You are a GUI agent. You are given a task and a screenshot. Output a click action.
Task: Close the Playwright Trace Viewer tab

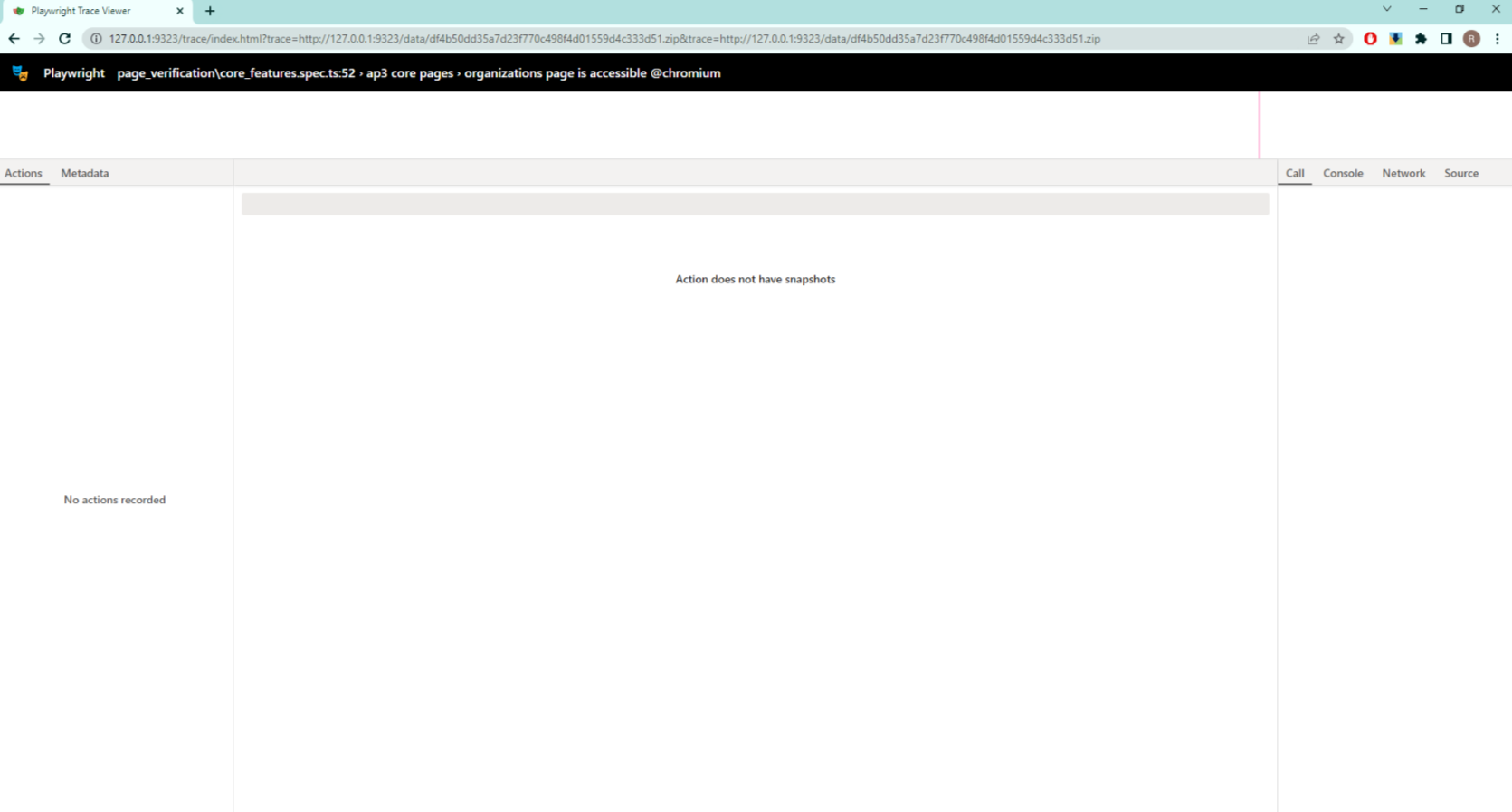[x=179, y=11]
